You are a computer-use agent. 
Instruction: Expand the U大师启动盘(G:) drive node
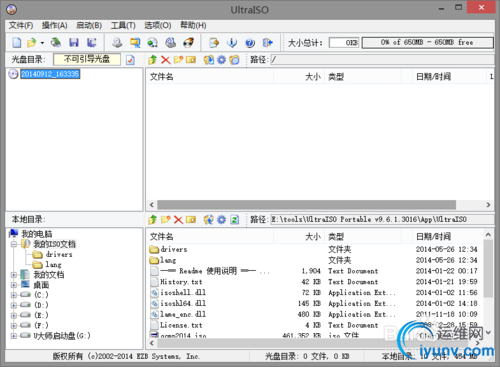pyautogui.click(x=14, y=336)
